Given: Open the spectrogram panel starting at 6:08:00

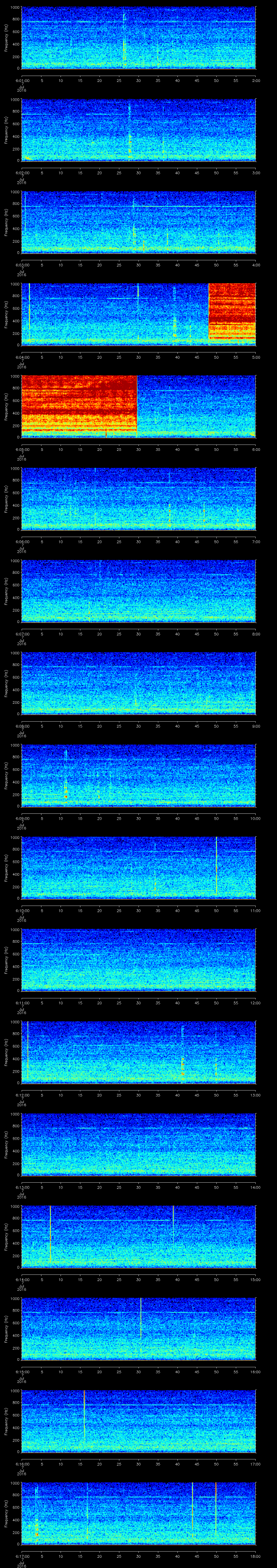Looking at the screenshot, I should tap(138, 683).
